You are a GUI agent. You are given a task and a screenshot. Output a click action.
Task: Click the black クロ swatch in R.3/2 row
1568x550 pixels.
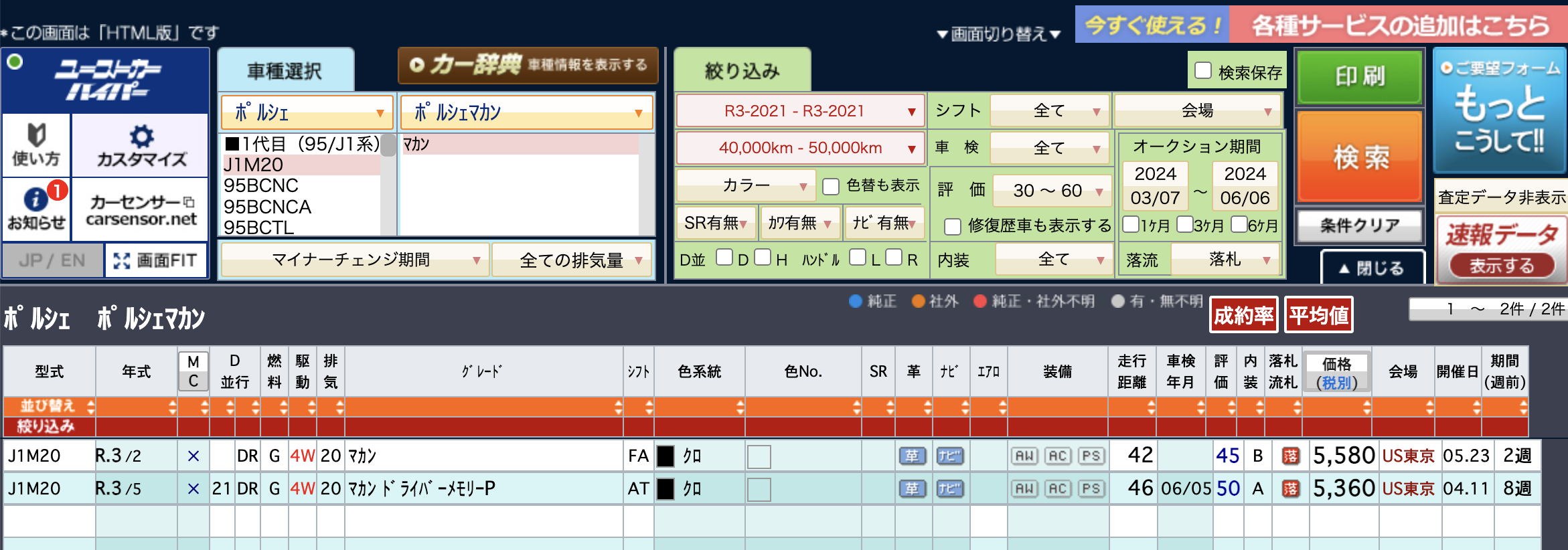(665, 456)
